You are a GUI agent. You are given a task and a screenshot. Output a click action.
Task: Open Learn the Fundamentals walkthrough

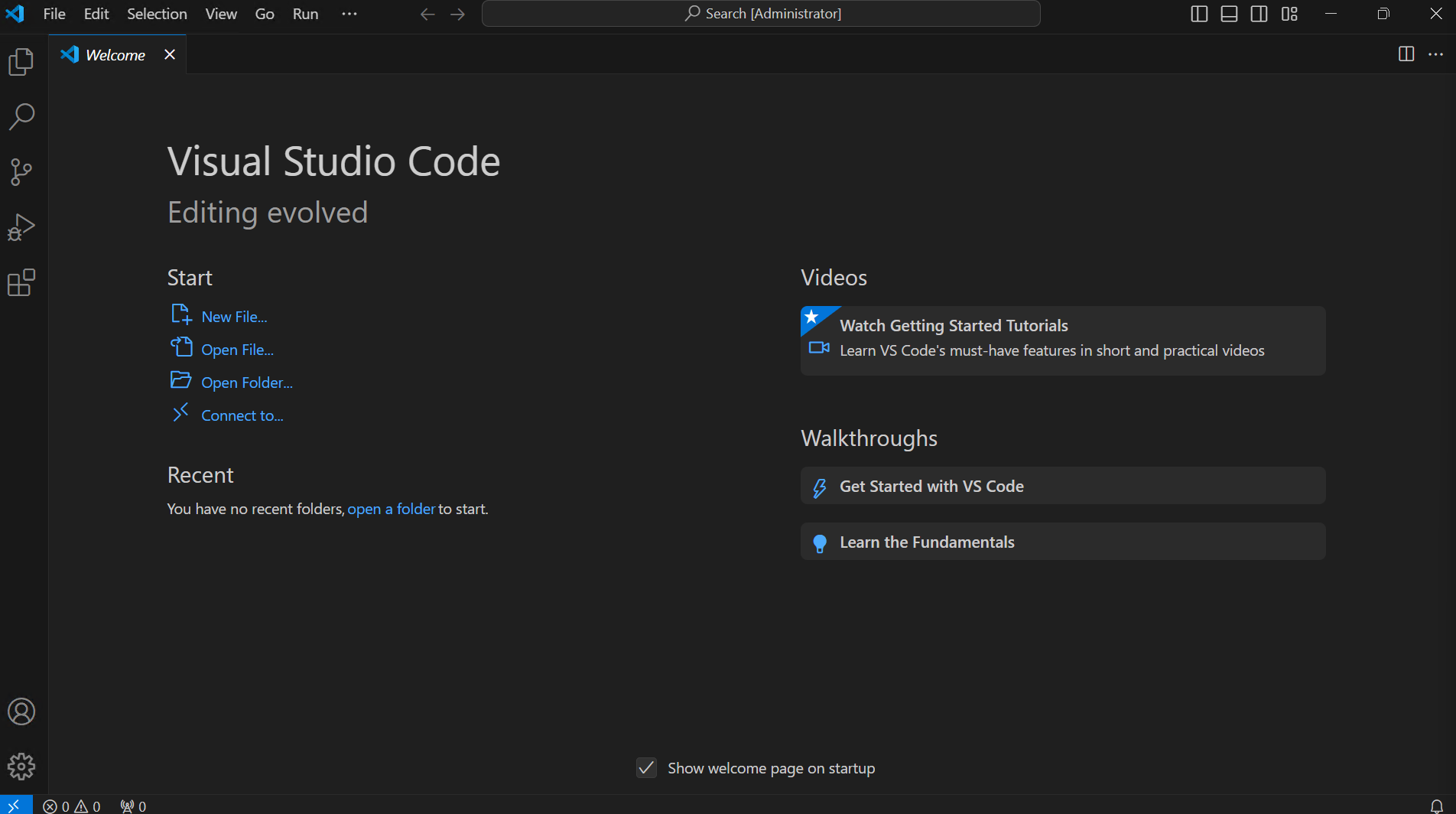[1063, 542]
